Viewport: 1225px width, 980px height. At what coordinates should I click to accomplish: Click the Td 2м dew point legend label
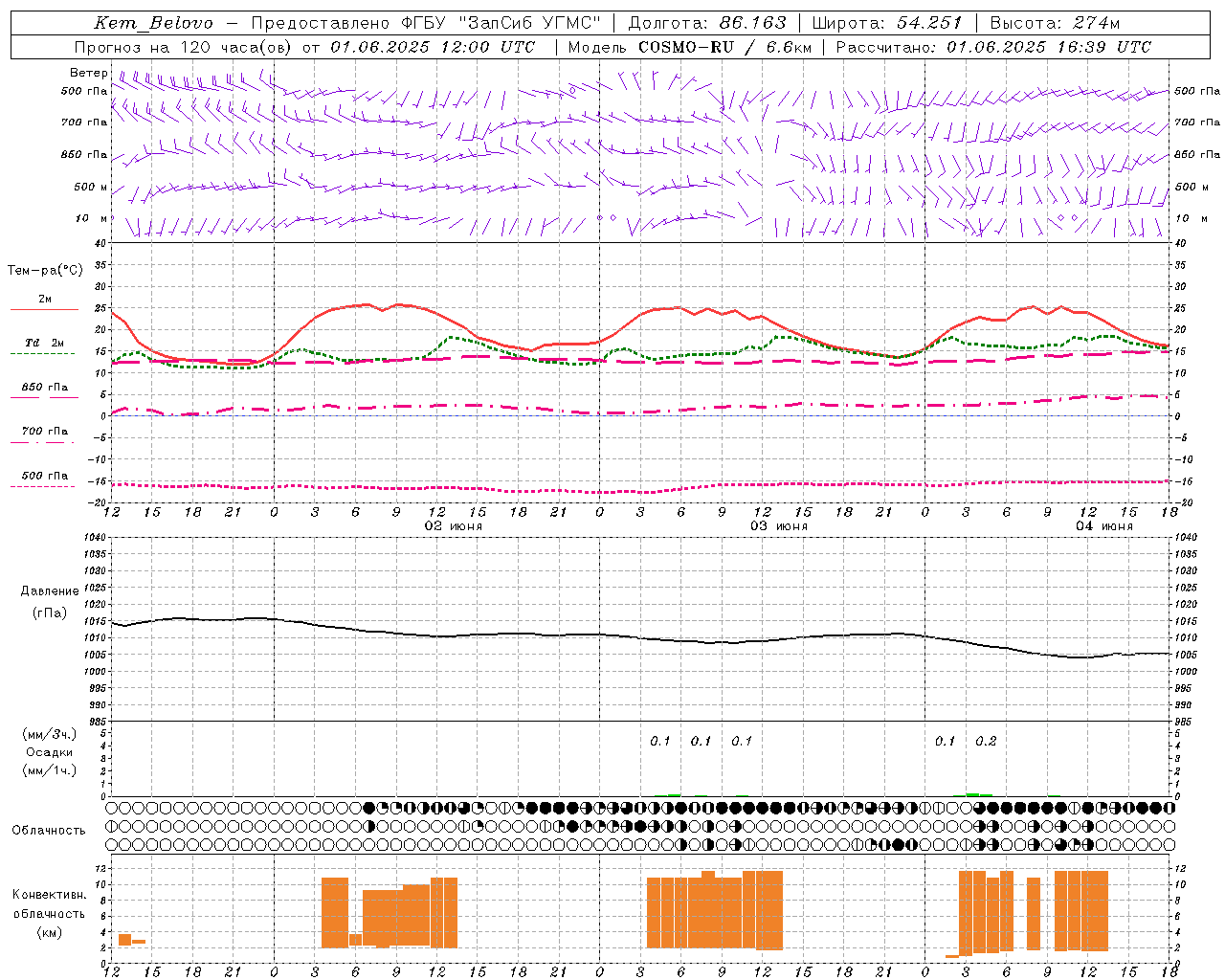pyautogui.click(x=45, y=343)
